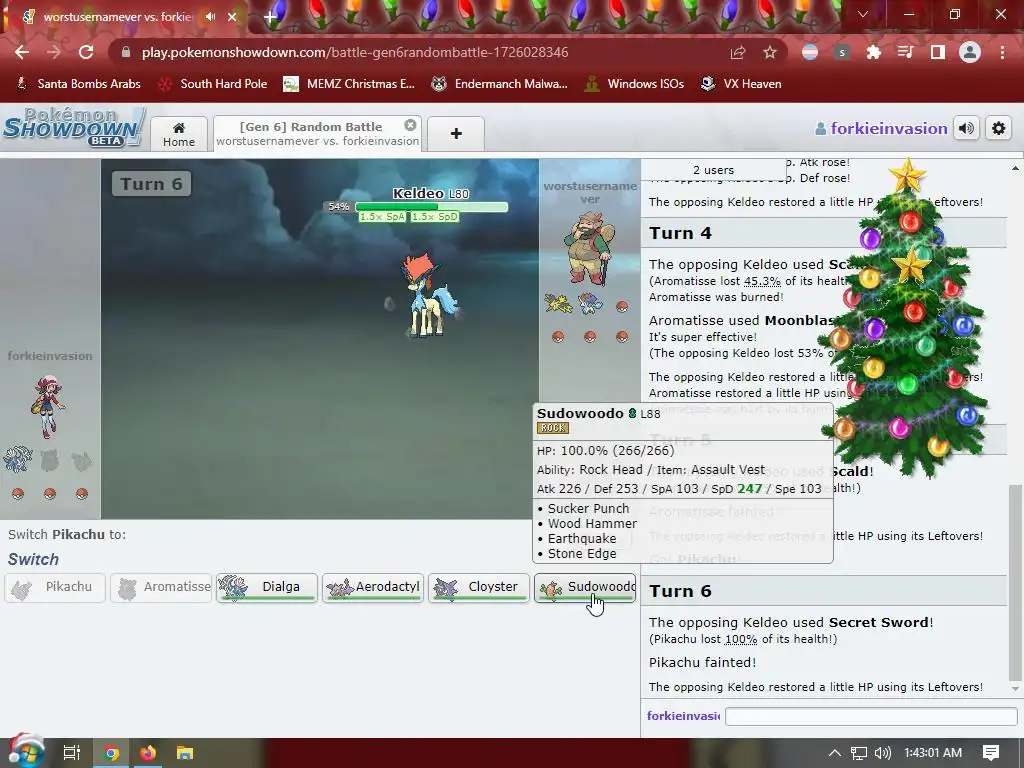This screenshot has height=768, width=1024.
Task: Open the network tray icon
Action: (859, 753)
